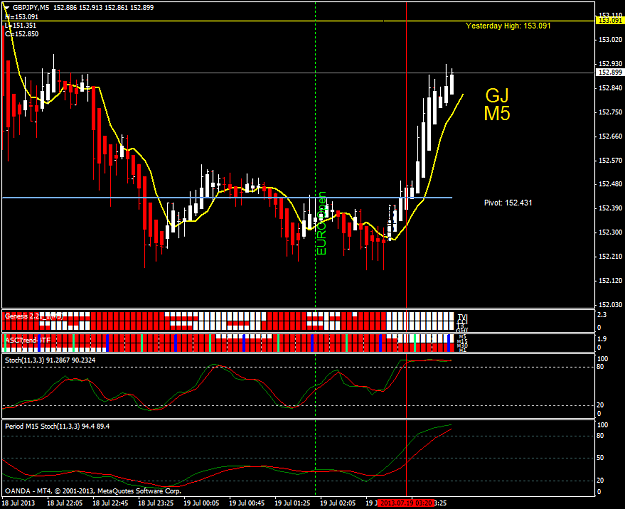The image size is (625, 509).
Task: Click the OANDA - MT4 MetaQuotes copyright text
Action: (93, 491)
